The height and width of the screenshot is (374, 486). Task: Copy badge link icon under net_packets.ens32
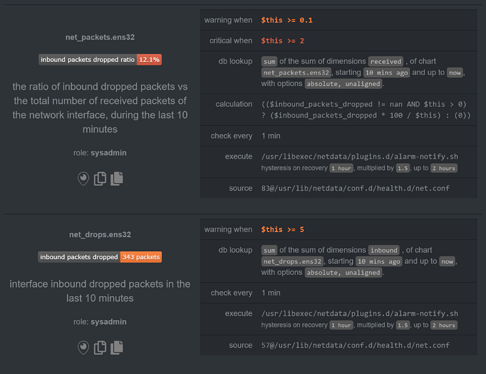coord(100,179)
